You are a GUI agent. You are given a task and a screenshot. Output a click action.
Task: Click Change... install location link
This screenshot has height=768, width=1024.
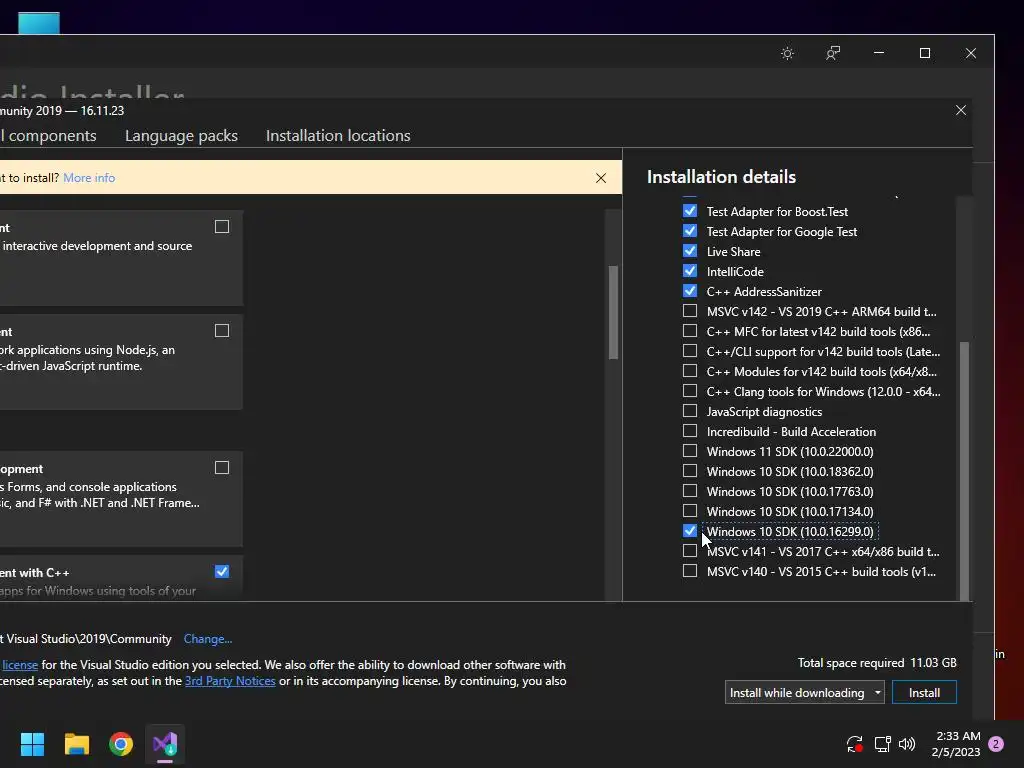tap(208, 639)
